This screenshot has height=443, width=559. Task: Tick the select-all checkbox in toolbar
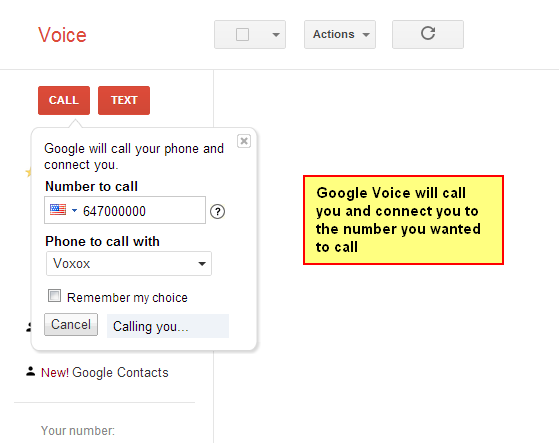coord(242,35)
